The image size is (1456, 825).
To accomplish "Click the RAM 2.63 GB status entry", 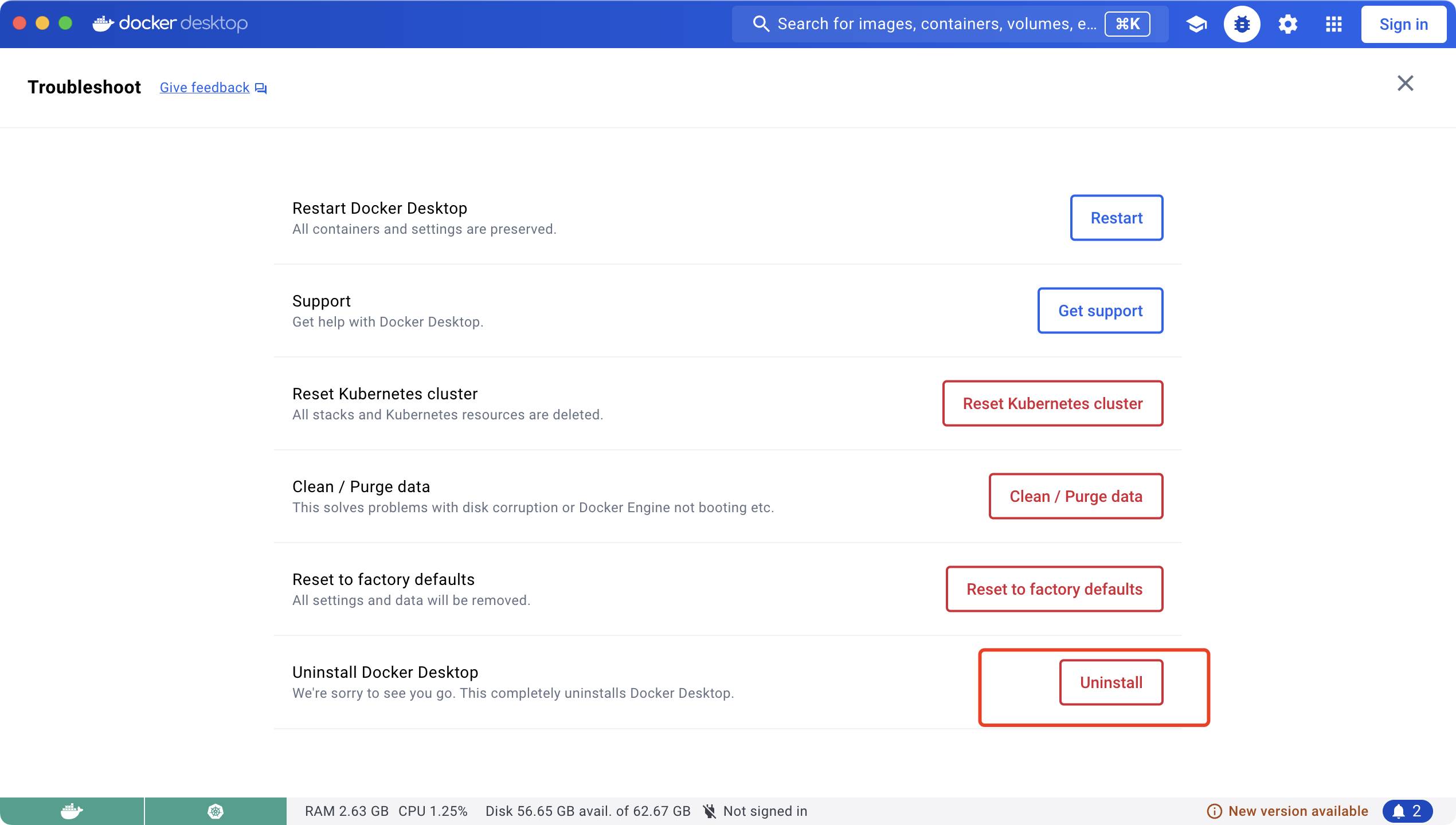I will click(x=347, y=811).
